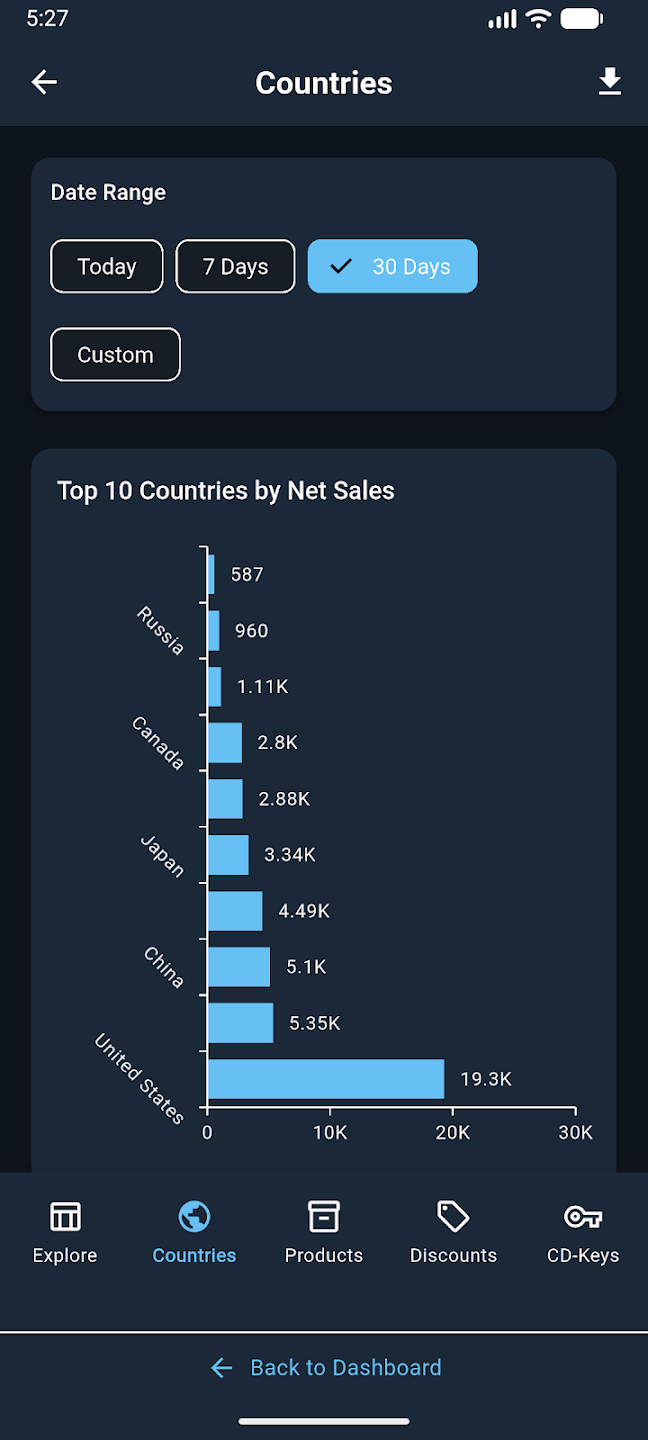Open the Discounts tag icon
The width and height of the screenshot is (648, 1440).
(453, 1216)
